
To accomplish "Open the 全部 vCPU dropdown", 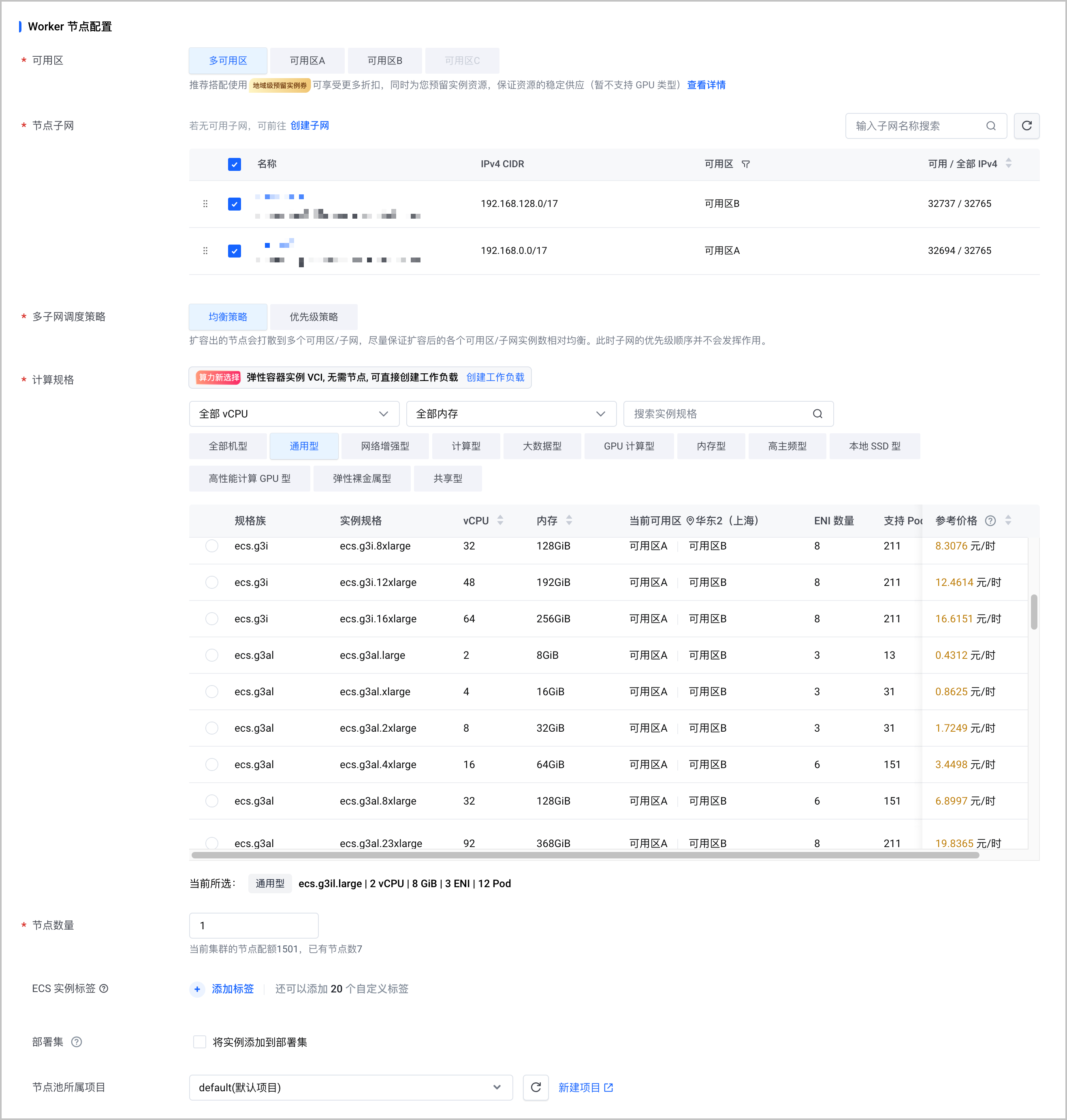I will 293,414.
